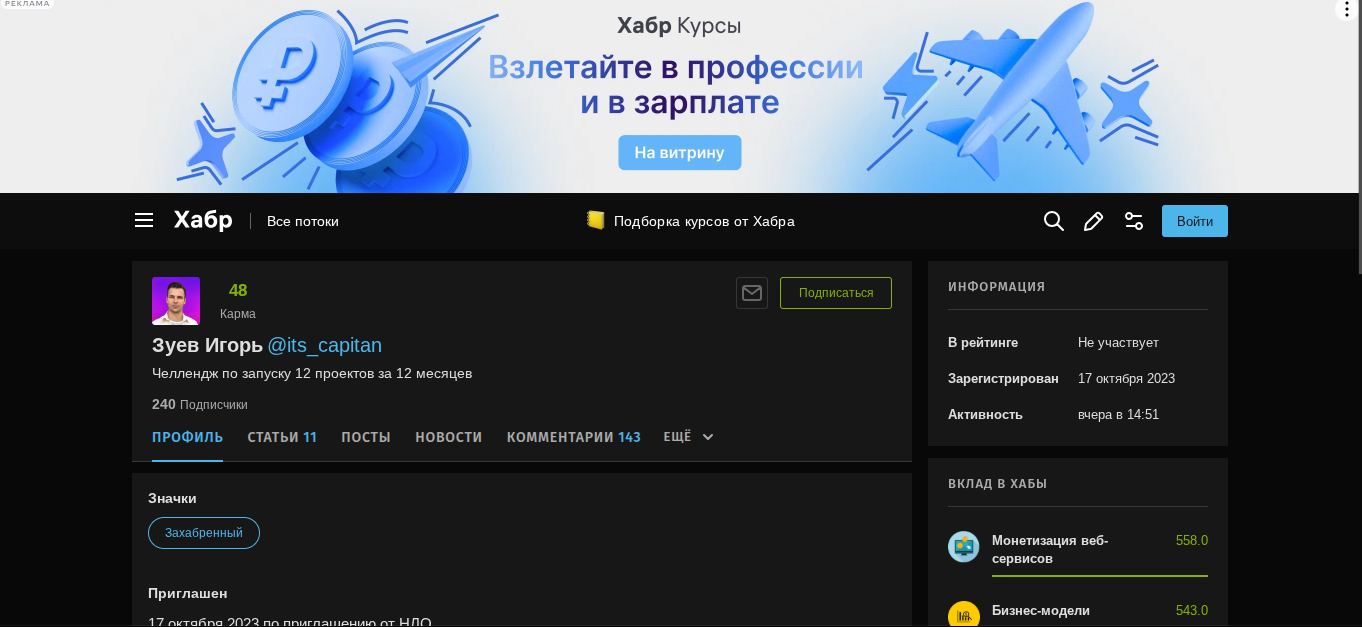
Task: Click the search magnifier icon
Action: (x=1053, y=221)
